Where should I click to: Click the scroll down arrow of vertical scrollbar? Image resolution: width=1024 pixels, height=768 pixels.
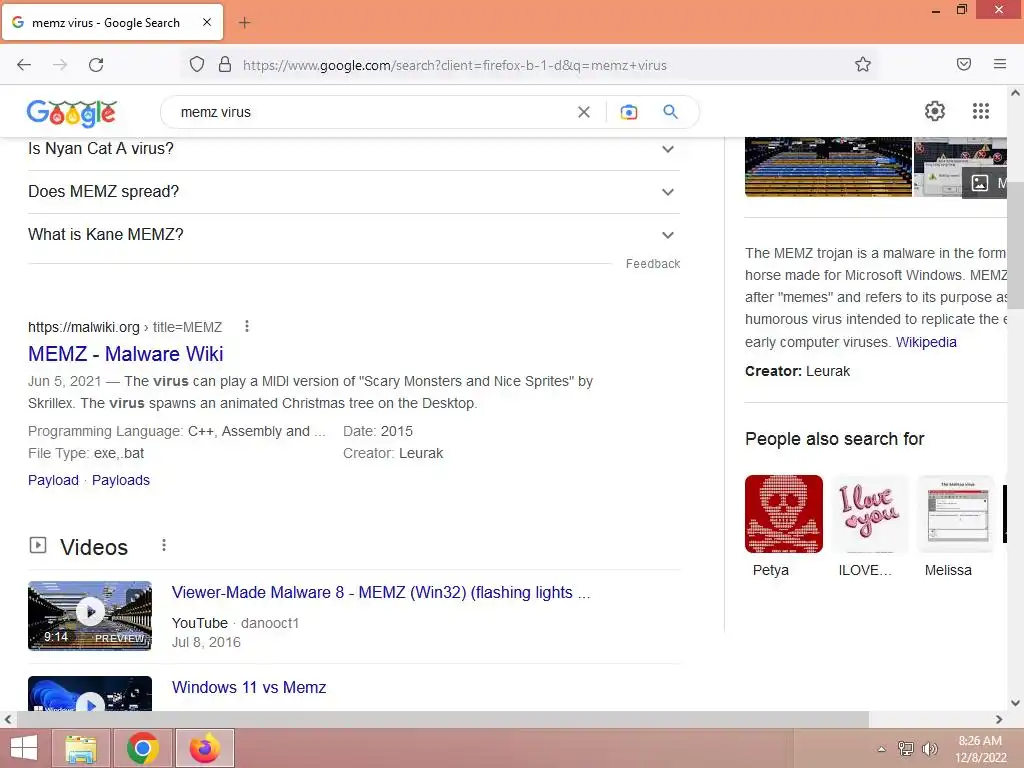[1015, 703]
